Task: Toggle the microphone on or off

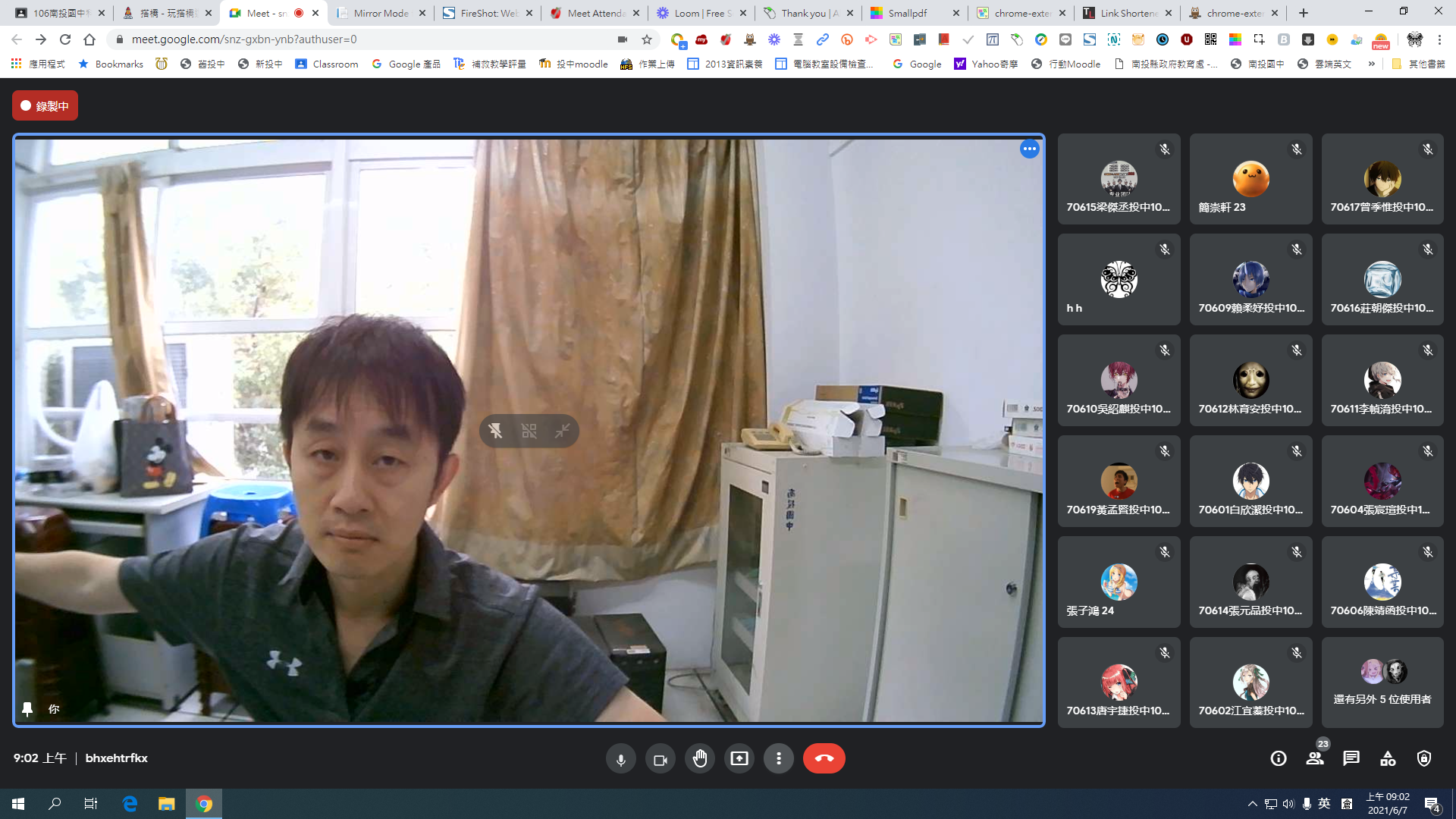Action: click(620, 758)
